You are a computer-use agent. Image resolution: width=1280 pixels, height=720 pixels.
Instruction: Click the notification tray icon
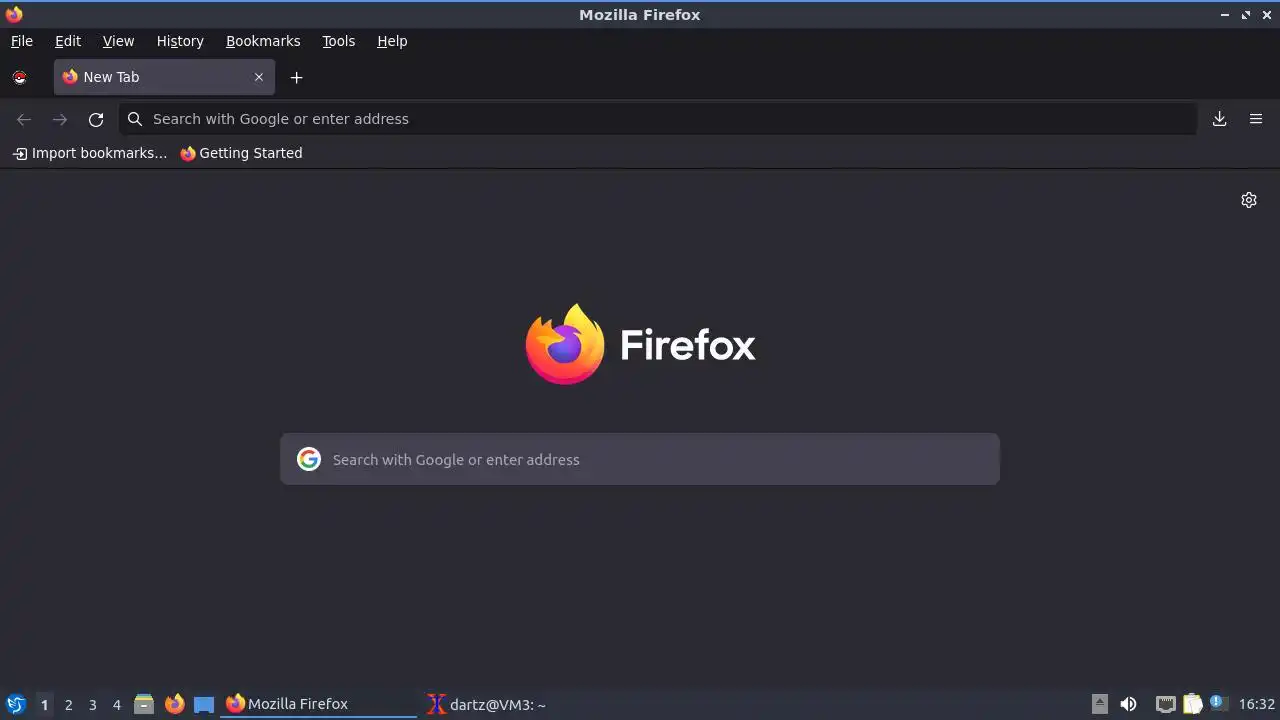pyautogui.click(x=1218, y=703)
